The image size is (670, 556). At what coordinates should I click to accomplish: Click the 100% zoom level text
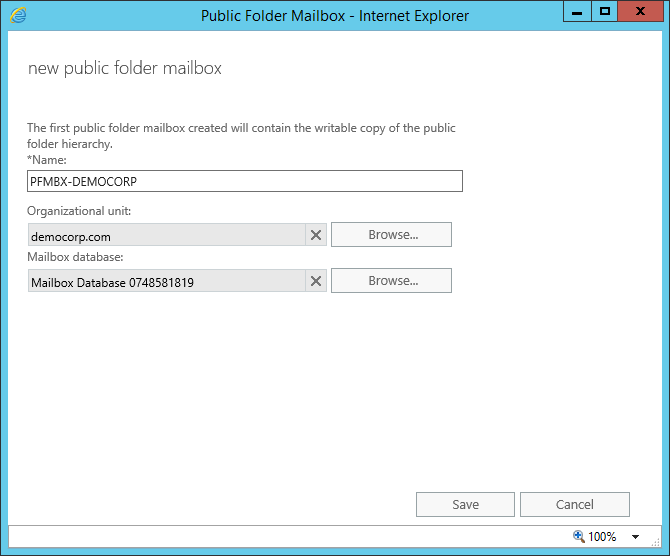coord(602,537)
